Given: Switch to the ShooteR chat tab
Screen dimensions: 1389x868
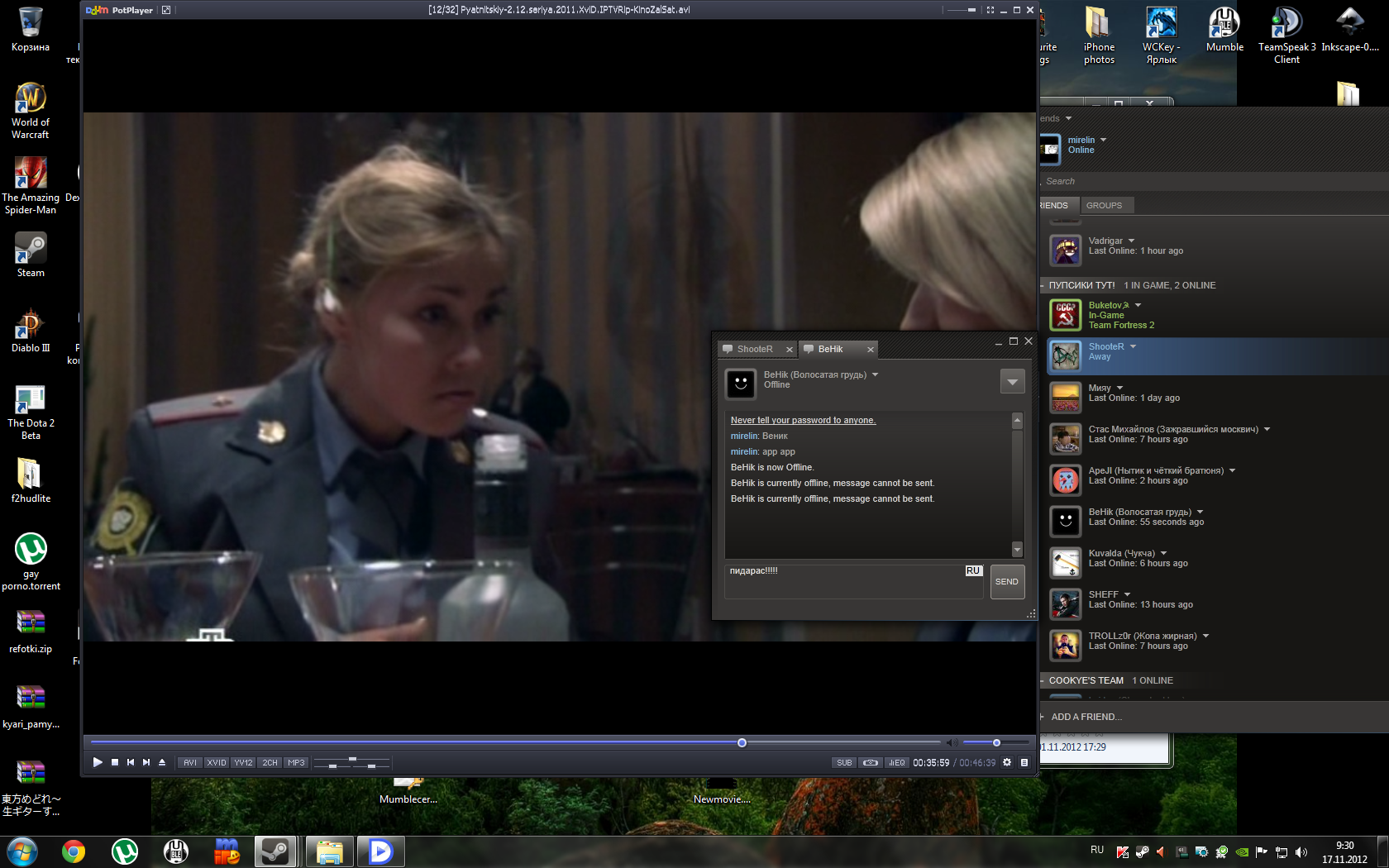Looking at the screenshot, I should coord(754,349).
